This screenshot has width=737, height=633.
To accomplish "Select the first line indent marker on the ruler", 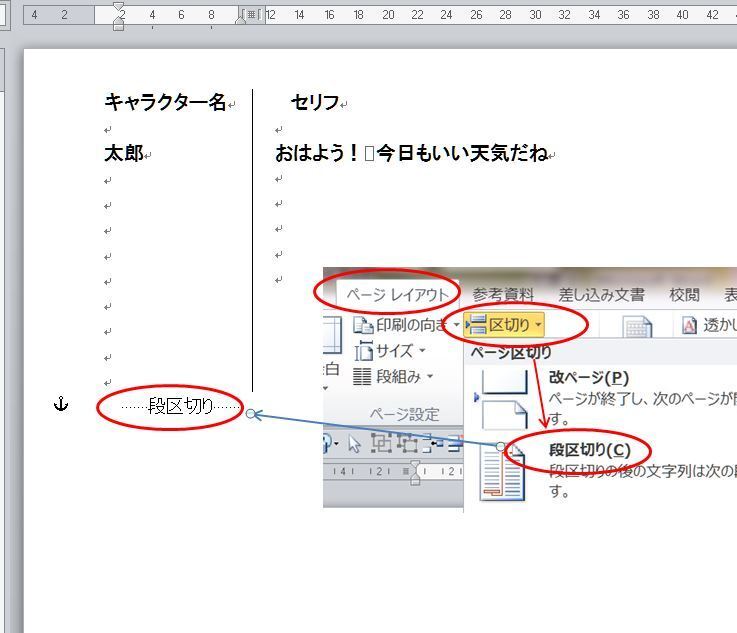I will [x=119, y=7].
